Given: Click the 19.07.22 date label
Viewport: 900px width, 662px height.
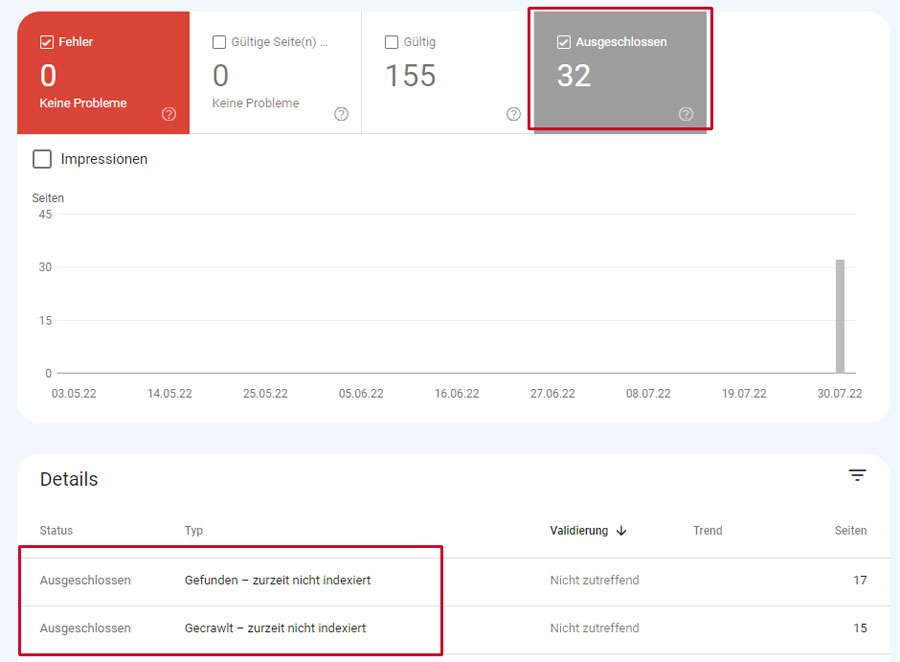Looking at the screenshot, I should (744, 394).
